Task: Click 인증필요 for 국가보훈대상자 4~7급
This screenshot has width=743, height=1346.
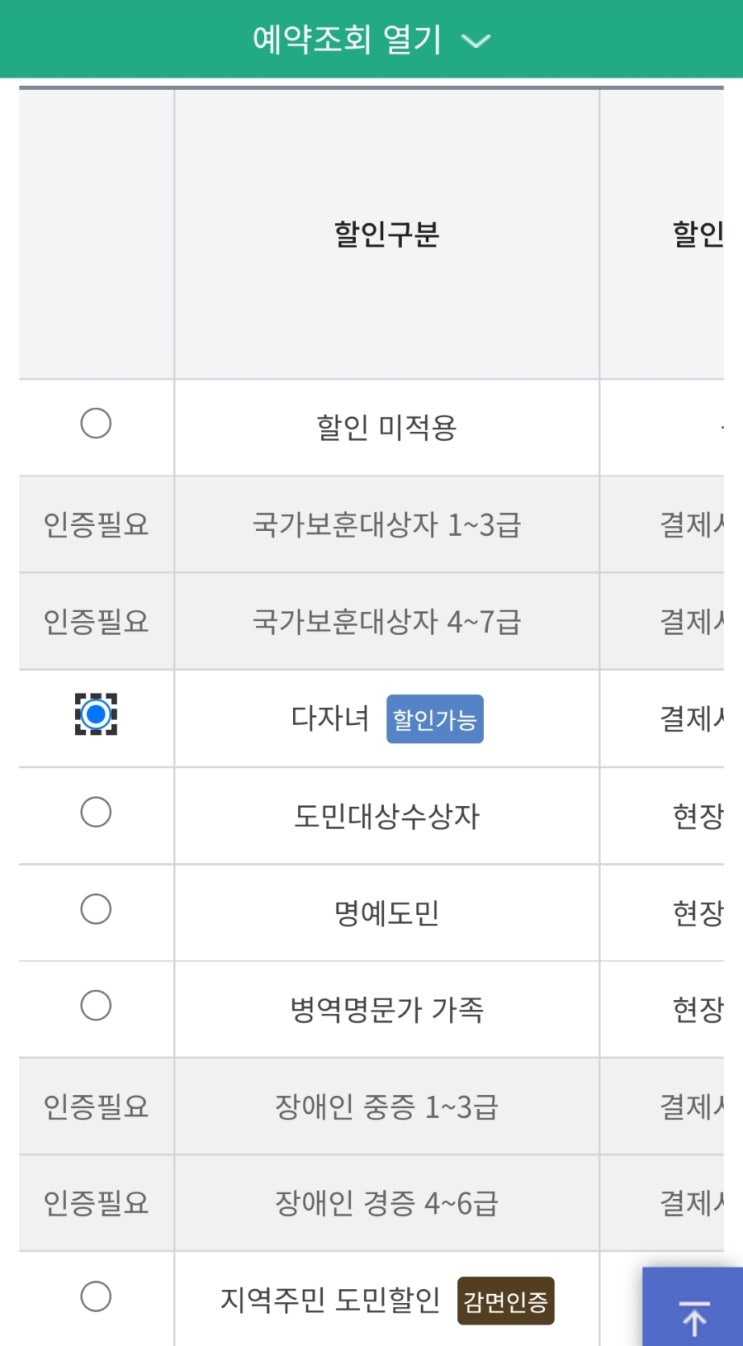Action: [x=96, y=622]
